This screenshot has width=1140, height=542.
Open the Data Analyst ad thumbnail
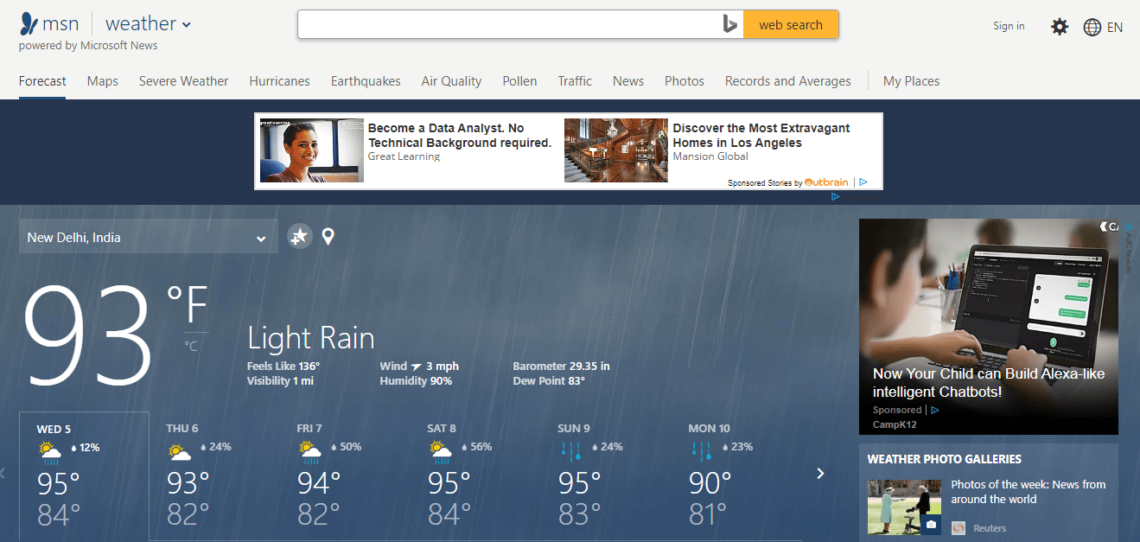[x=298, y=150]
